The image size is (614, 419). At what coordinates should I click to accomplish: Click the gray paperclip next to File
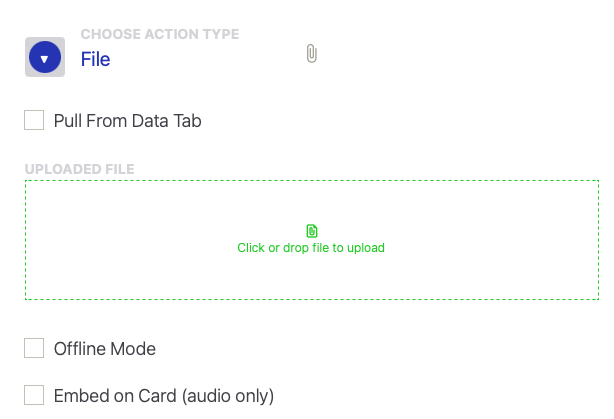(312, 54)
